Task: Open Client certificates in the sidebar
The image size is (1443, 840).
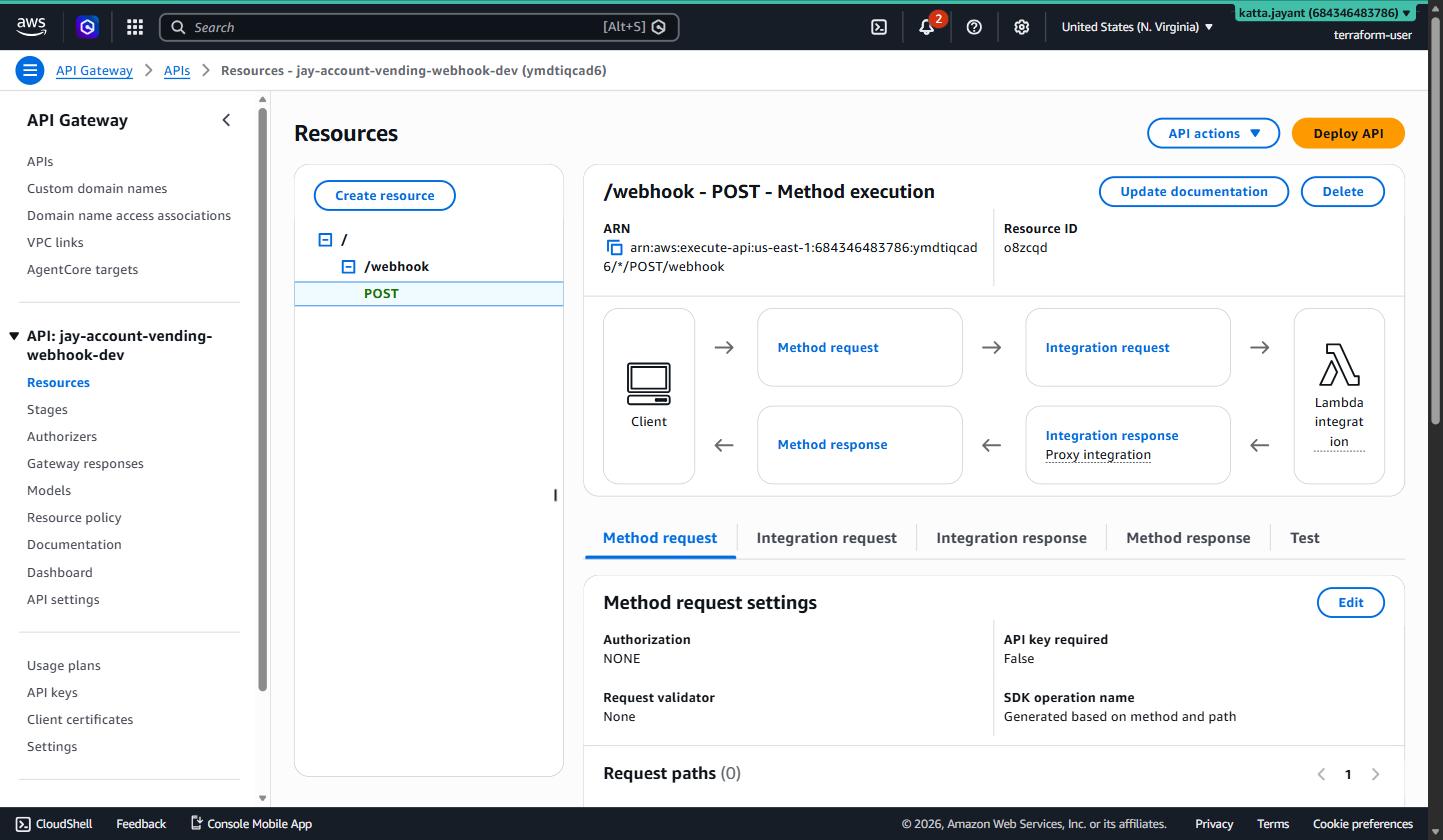Action: (x=80, y=720)
